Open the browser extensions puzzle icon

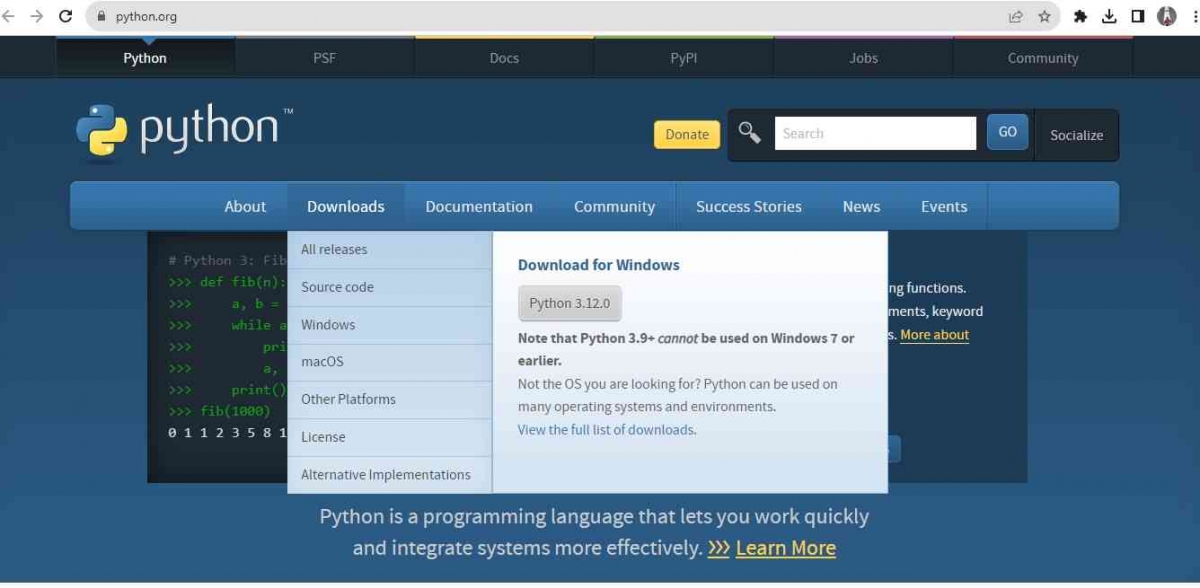[1080, 16]
